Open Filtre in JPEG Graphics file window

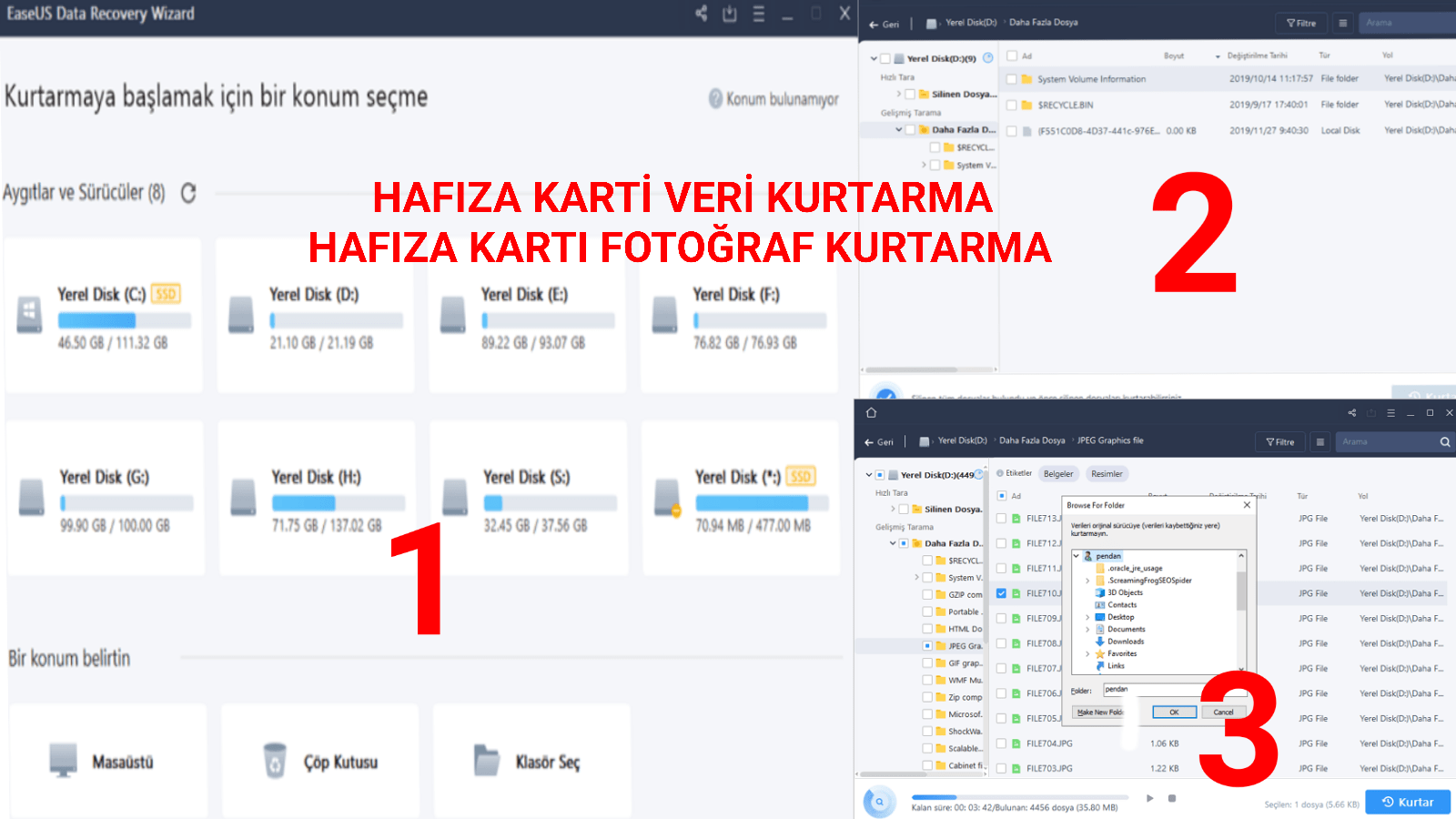(x=1280, y=442)
